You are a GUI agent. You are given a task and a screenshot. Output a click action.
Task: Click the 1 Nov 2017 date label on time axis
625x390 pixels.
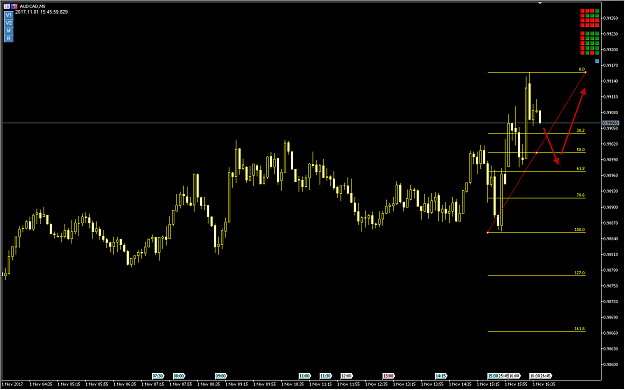(x=13, y=384)
